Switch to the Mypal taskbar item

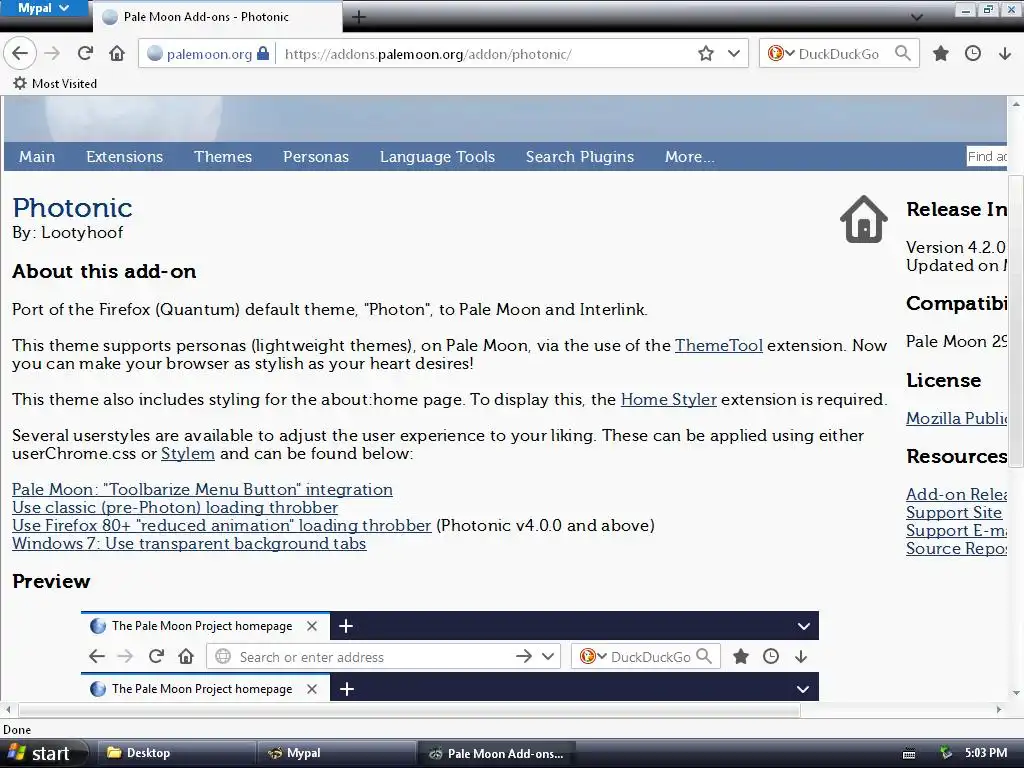coord(336,754)
